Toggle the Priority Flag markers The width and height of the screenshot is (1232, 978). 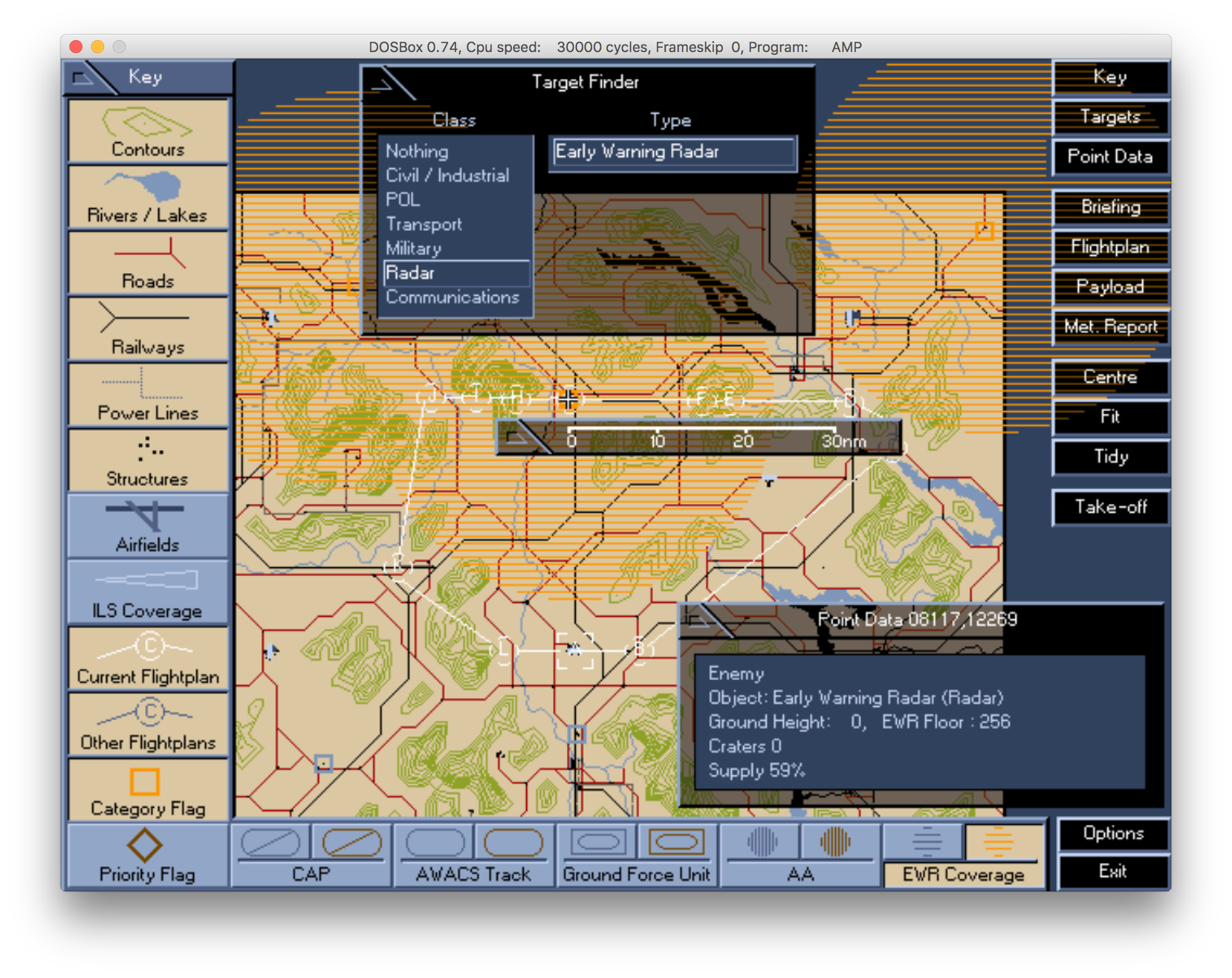coord(147,855)
